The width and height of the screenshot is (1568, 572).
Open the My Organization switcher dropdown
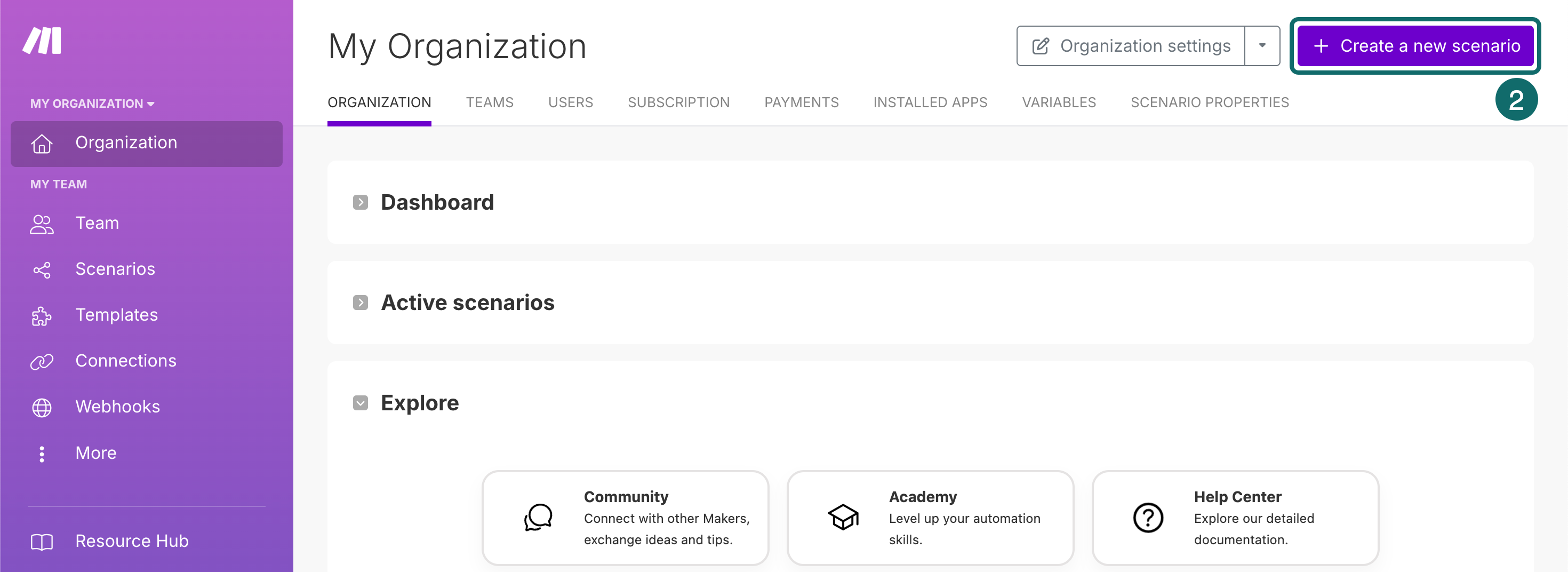92,104
